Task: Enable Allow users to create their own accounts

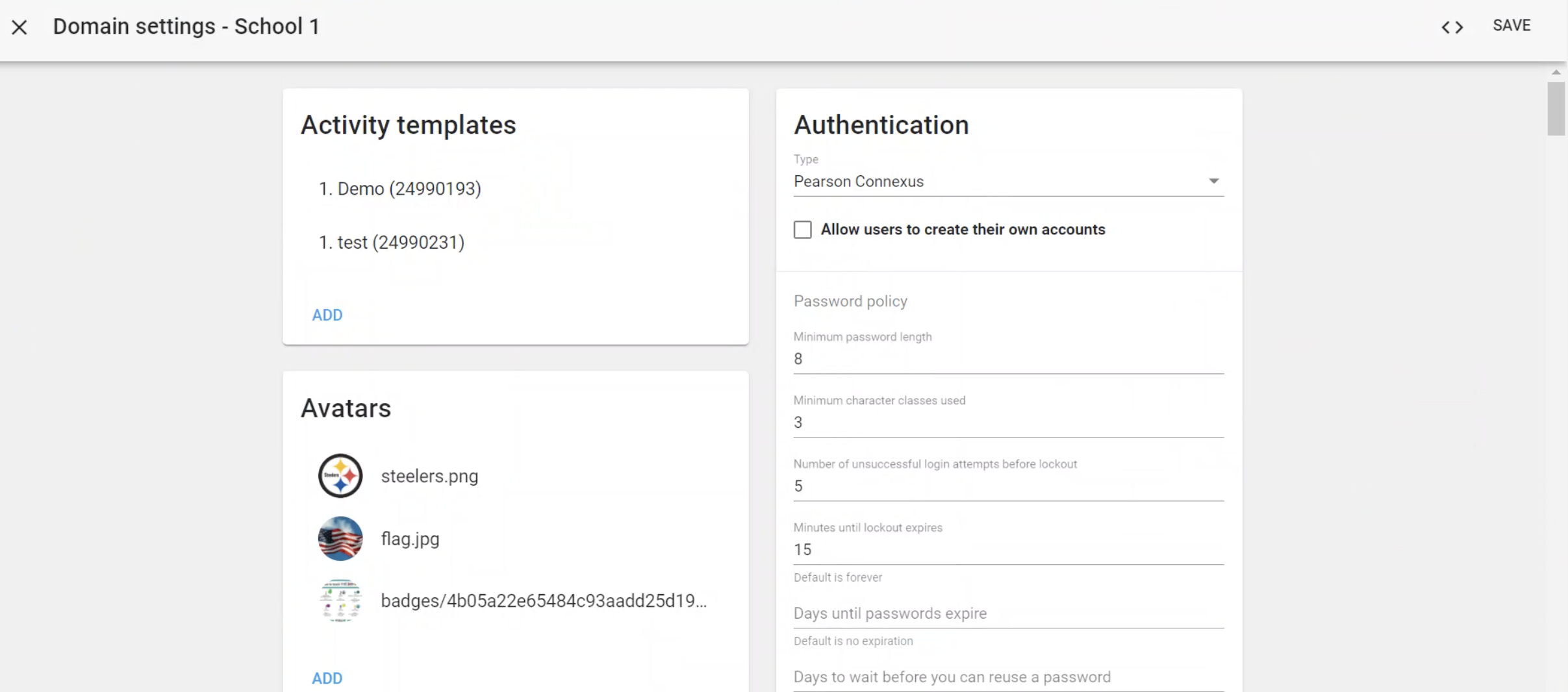Action: click(x=803, y=230)
